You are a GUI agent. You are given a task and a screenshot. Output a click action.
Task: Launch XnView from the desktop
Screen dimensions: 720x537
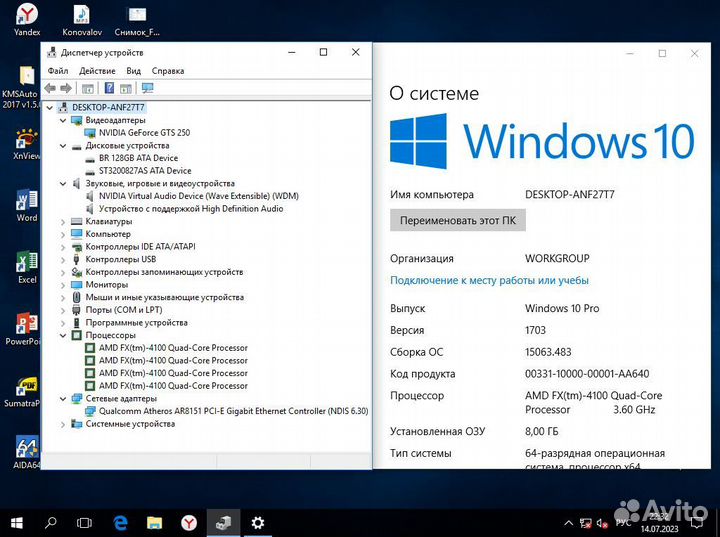click(x=26, y=143)
